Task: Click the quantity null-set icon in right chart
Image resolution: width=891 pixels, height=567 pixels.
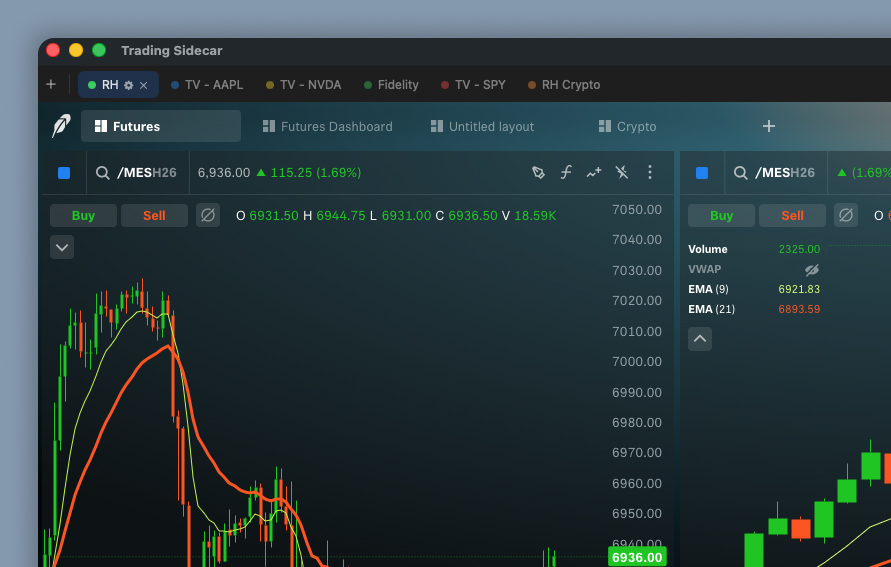Action: [x=846, y=215]
